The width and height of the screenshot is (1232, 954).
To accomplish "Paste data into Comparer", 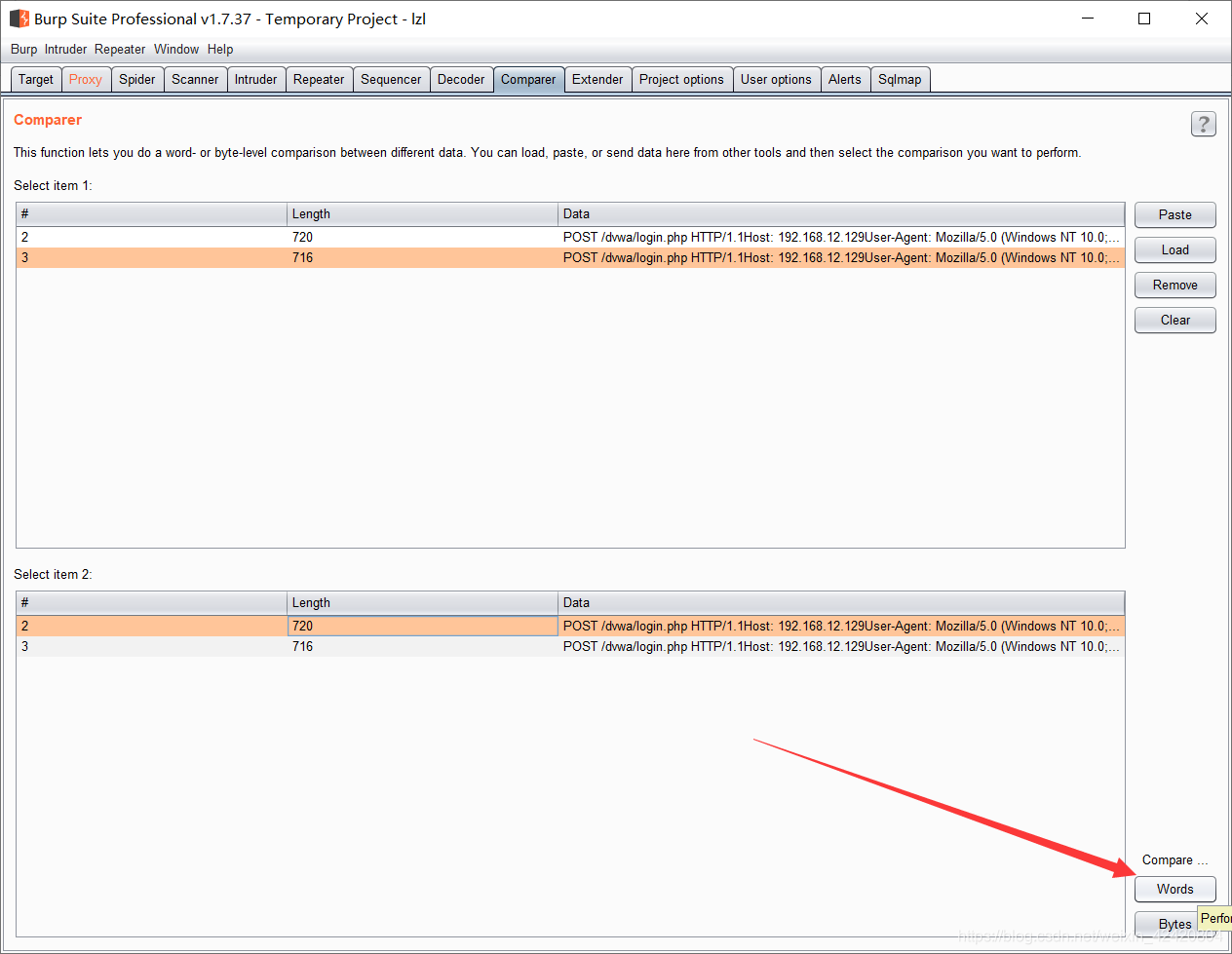I will coord(1174,214).
